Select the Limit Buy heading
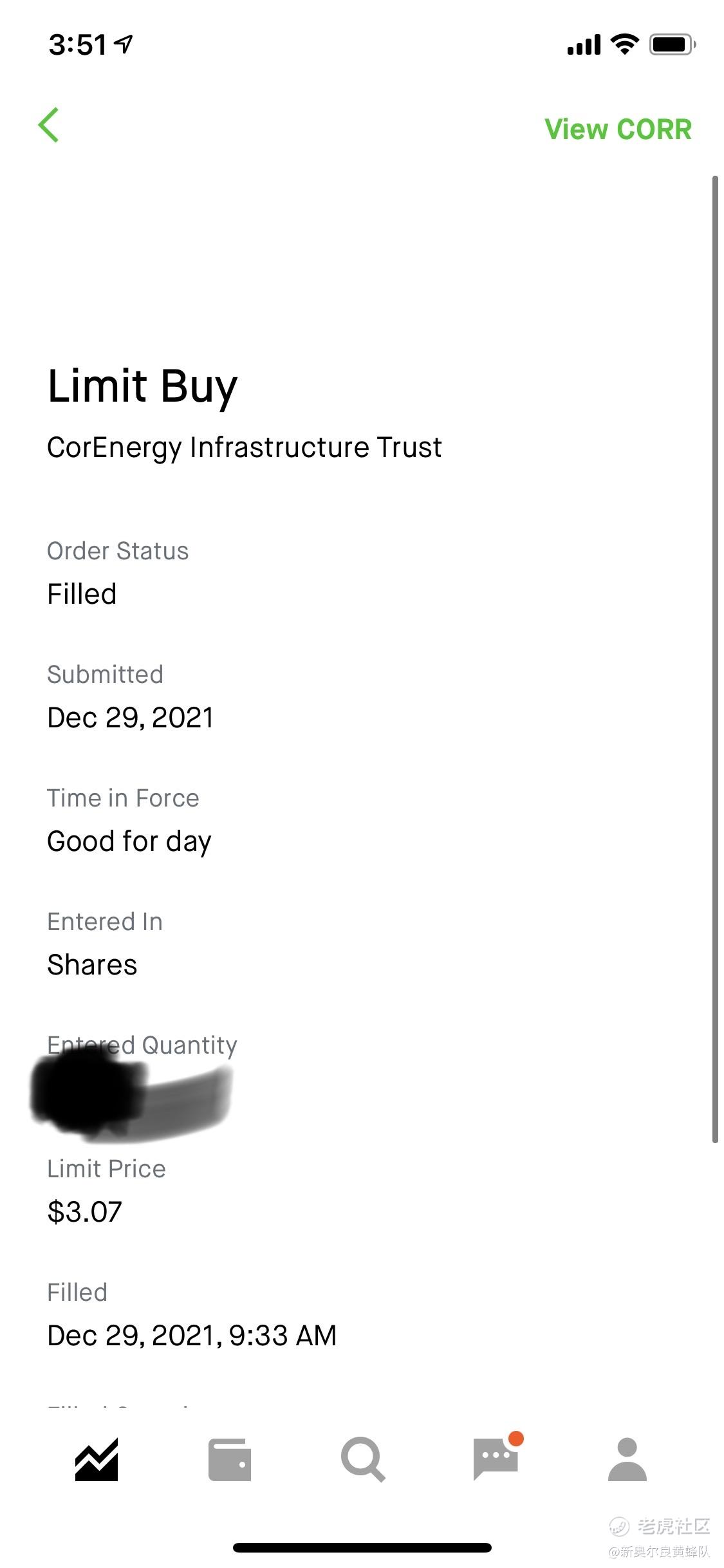724x1568 pixels. pos(143,387)
